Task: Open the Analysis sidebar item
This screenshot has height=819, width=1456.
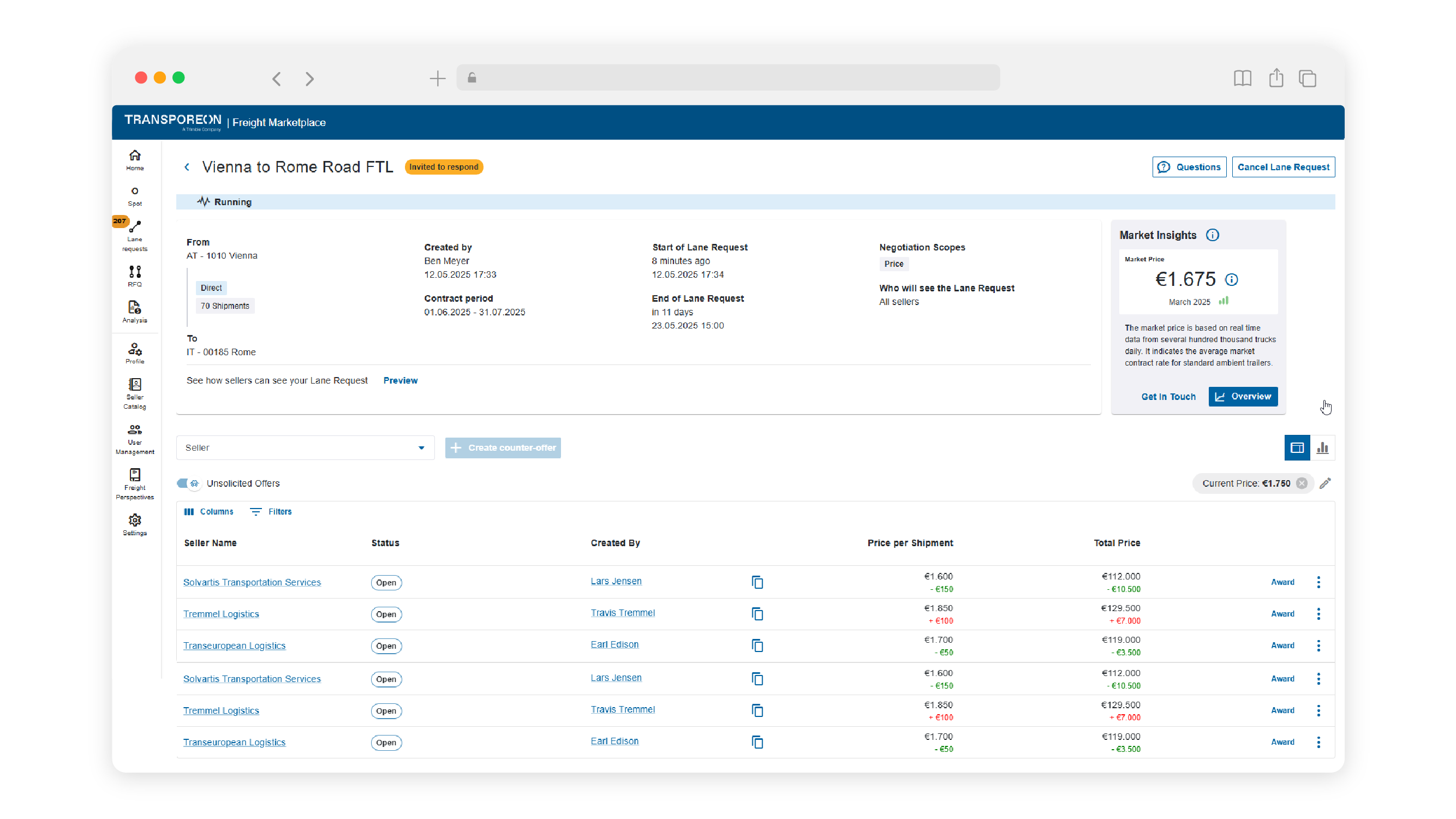Action: [x=134, y=312]
